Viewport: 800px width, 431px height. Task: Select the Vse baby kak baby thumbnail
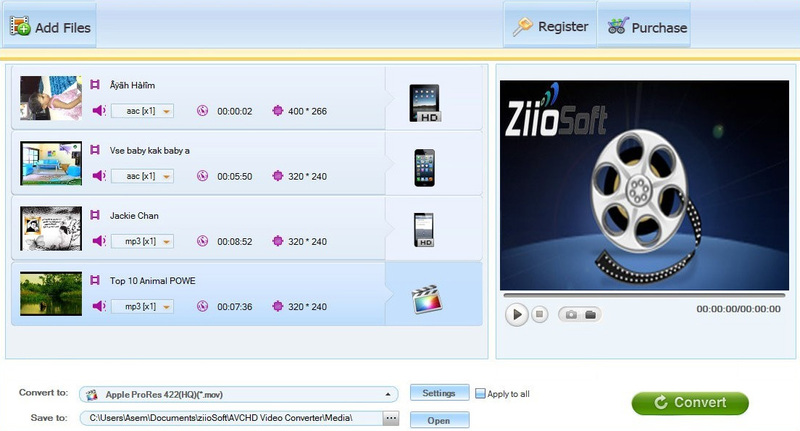(51, 163)
